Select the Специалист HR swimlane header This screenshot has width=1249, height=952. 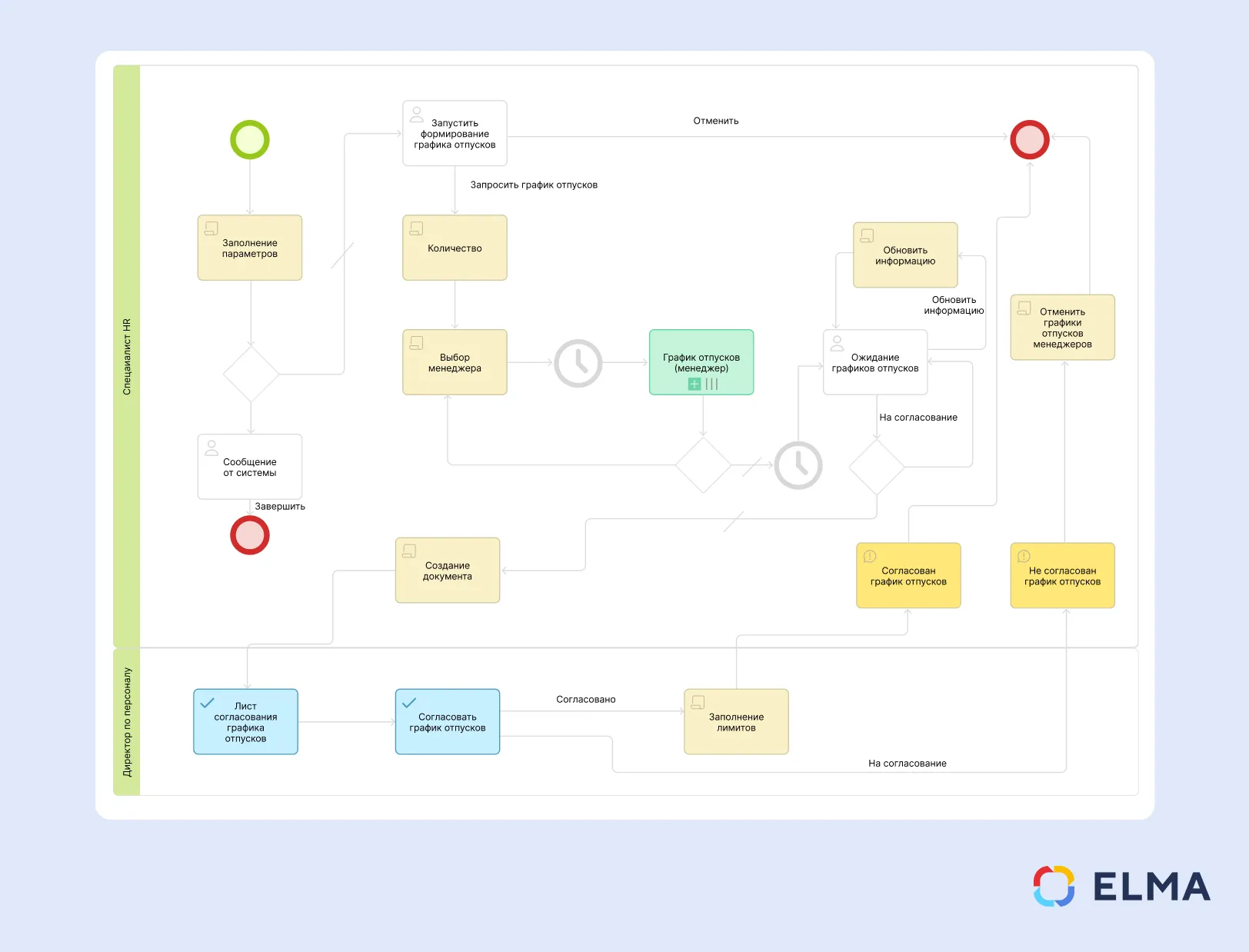[x=127, y=357]
